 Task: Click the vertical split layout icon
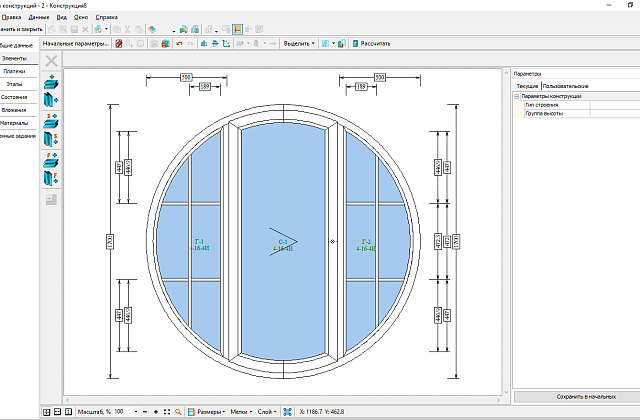point(69,412)
